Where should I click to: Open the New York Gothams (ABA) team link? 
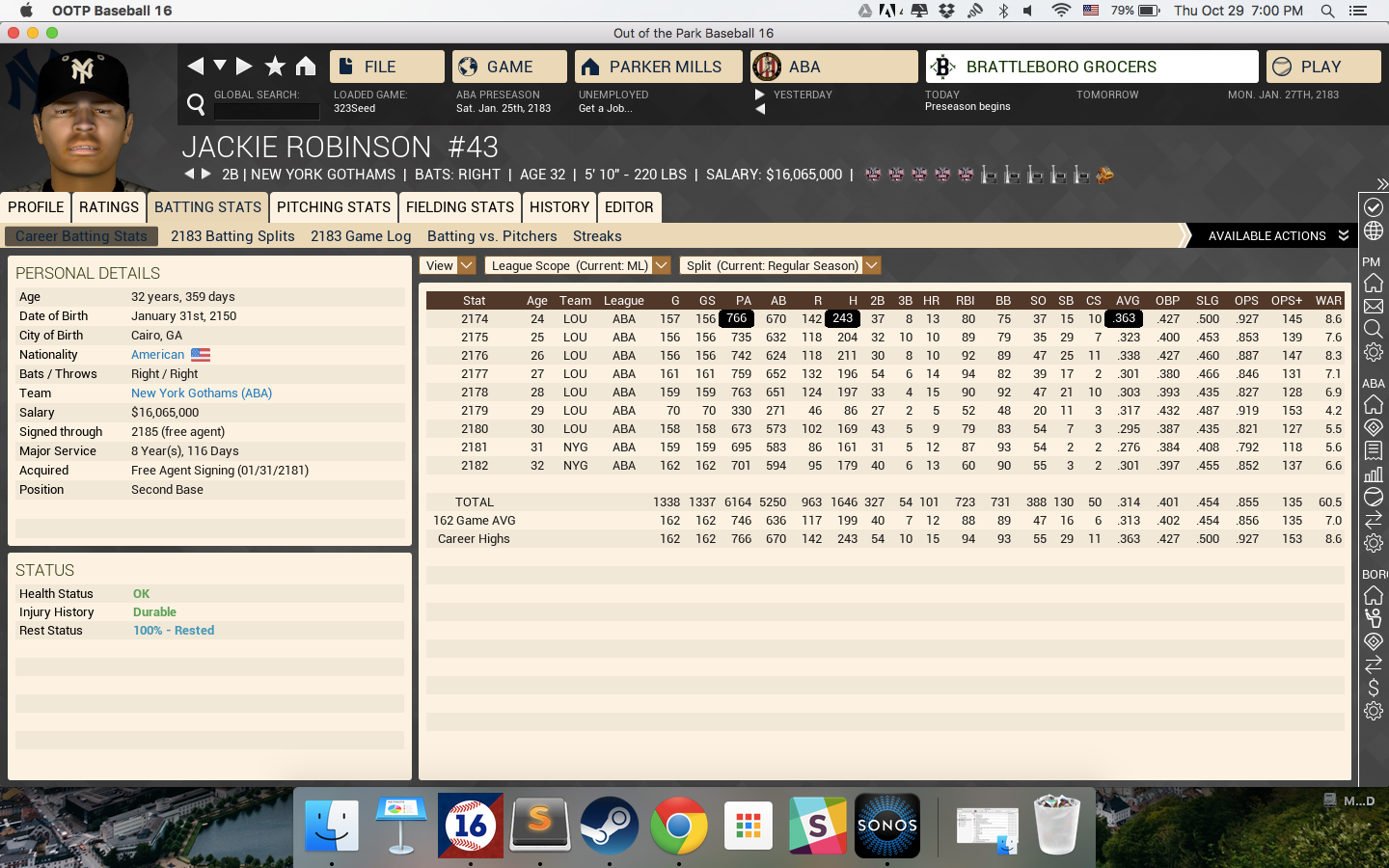point(202,393)
